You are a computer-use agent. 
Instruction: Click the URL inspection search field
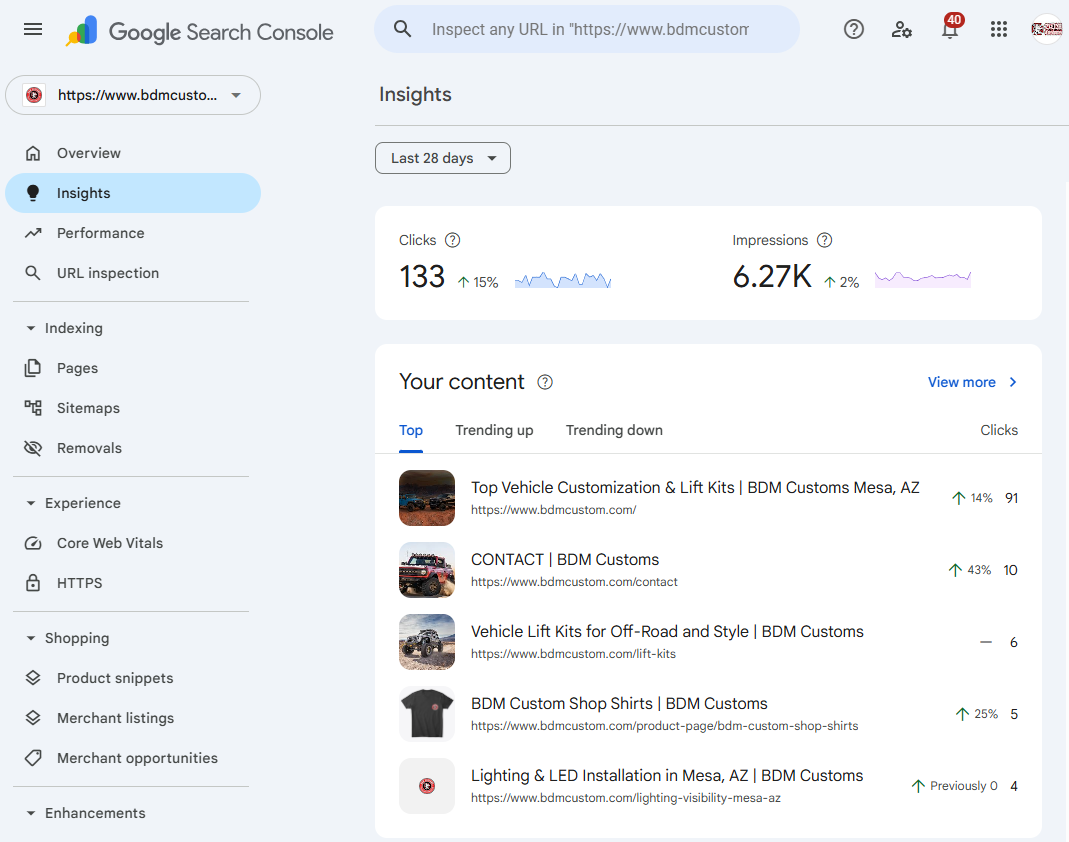pyautogui.click(x=587, y=29)
